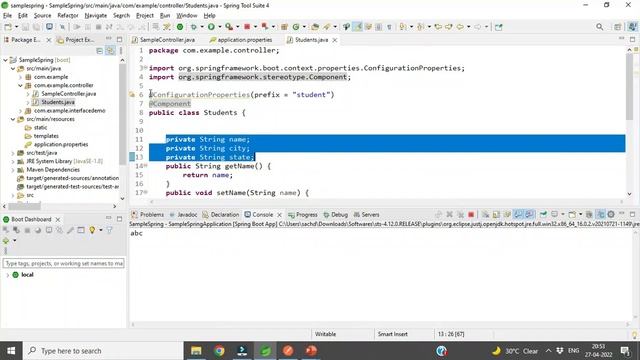
Task: Click Remove Launch icon in Console
Action: tap(449, 215)
